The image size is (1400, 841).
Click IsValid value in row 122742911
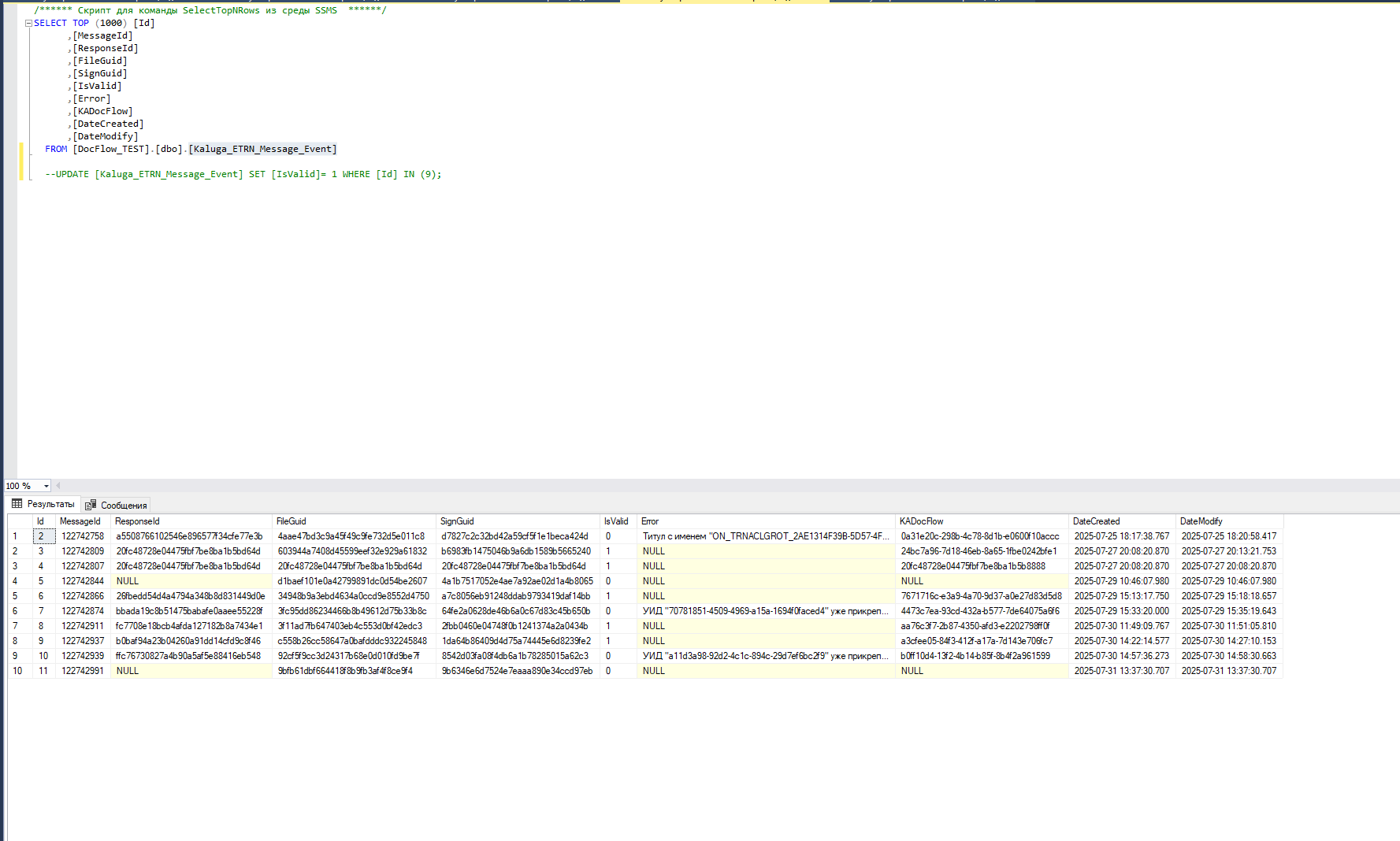(x=618, y=626)
